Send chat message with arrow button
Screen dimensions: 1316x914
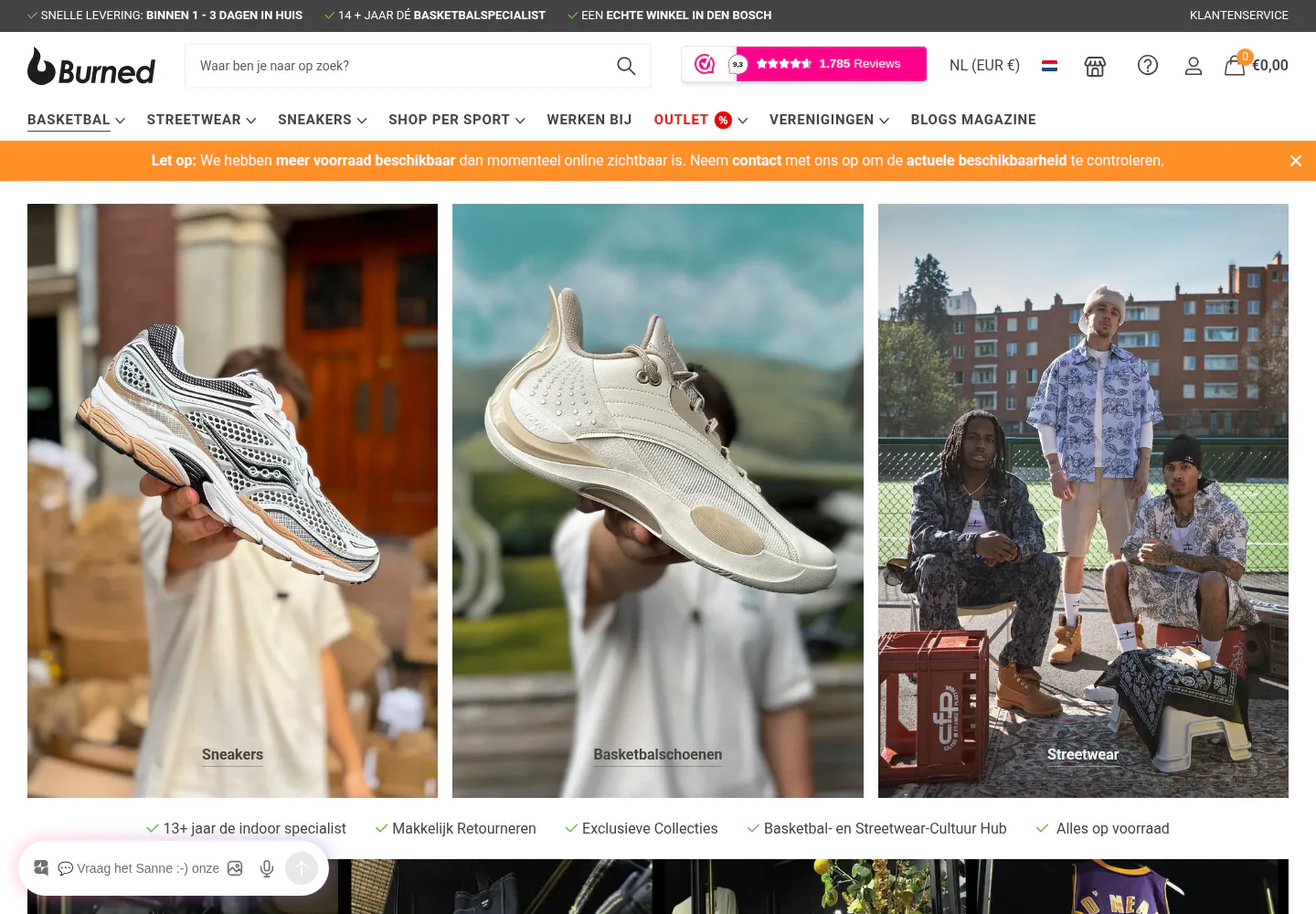[x=302, y=868]
